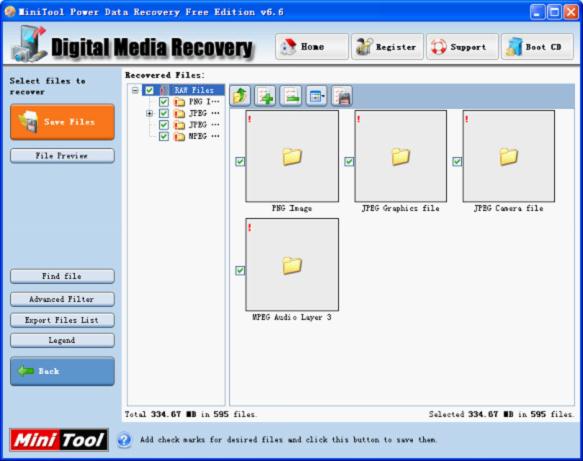The width and height of the screenshot is (583, 461).
Task: Go Back using the blue arrow button
Action: tap(62, 371)
